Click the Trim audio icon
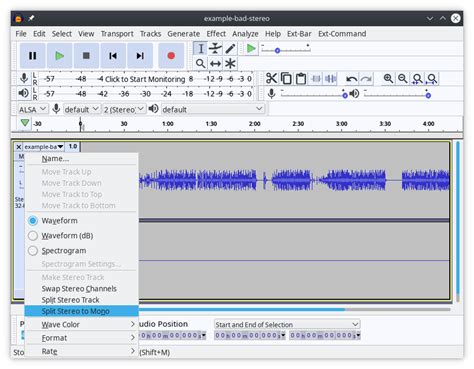Viewport: 474px width, 369px height. click(x=316, y=79)
